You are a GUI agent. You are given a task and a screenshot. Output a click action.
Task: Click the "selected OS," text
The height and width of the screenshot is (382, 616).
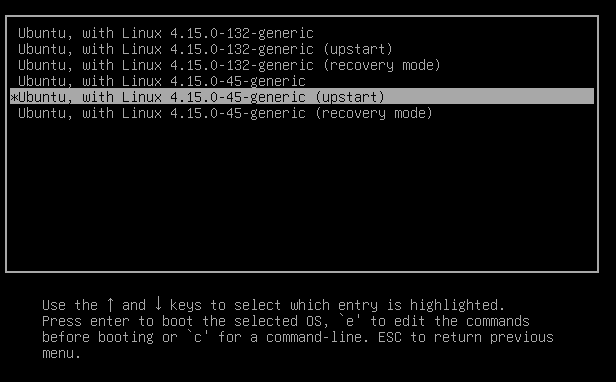(x=282, y=321)
